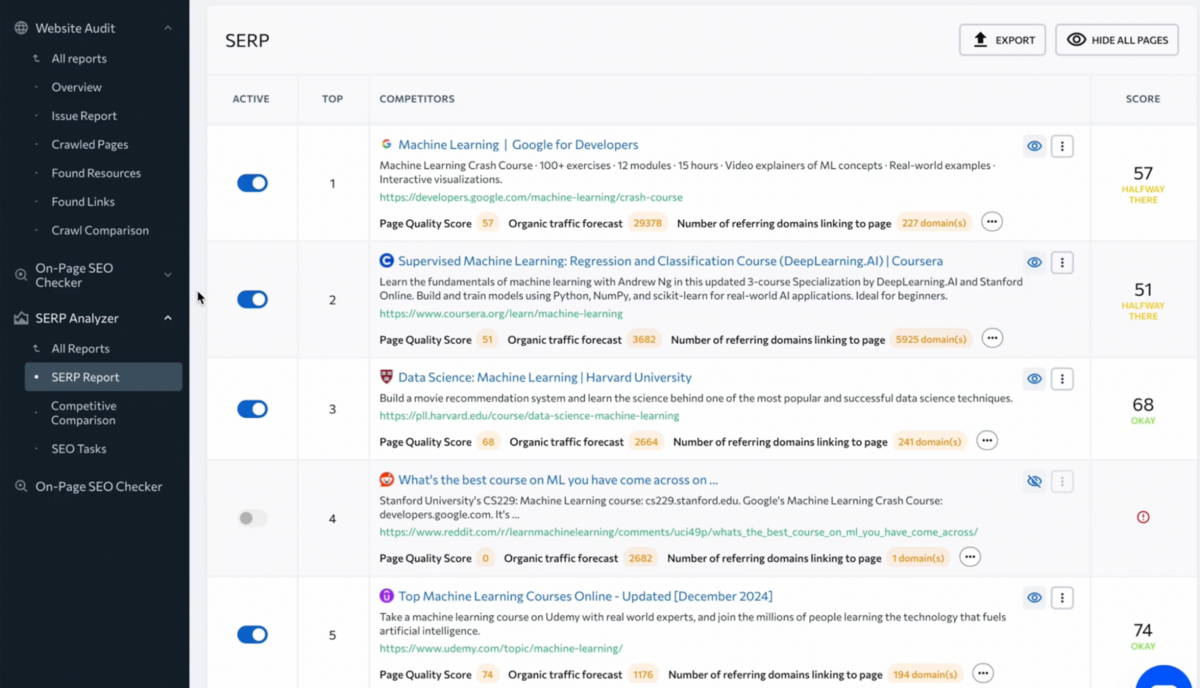The height and width of the screenshot is (688, 1200).
Task: Click the EXPORT button
Action: click(x=1002, y=40)
